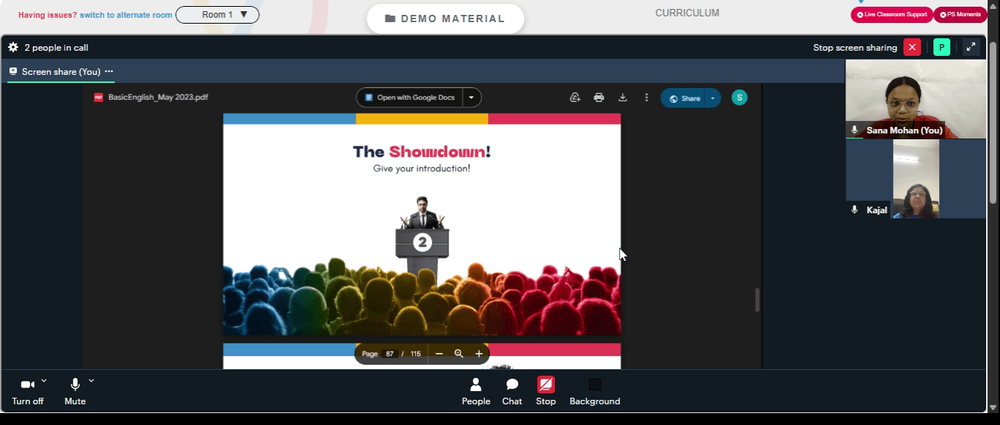Open Screen share tab options menu
This screenshot has height=425, width=1000.
[109, 71]
